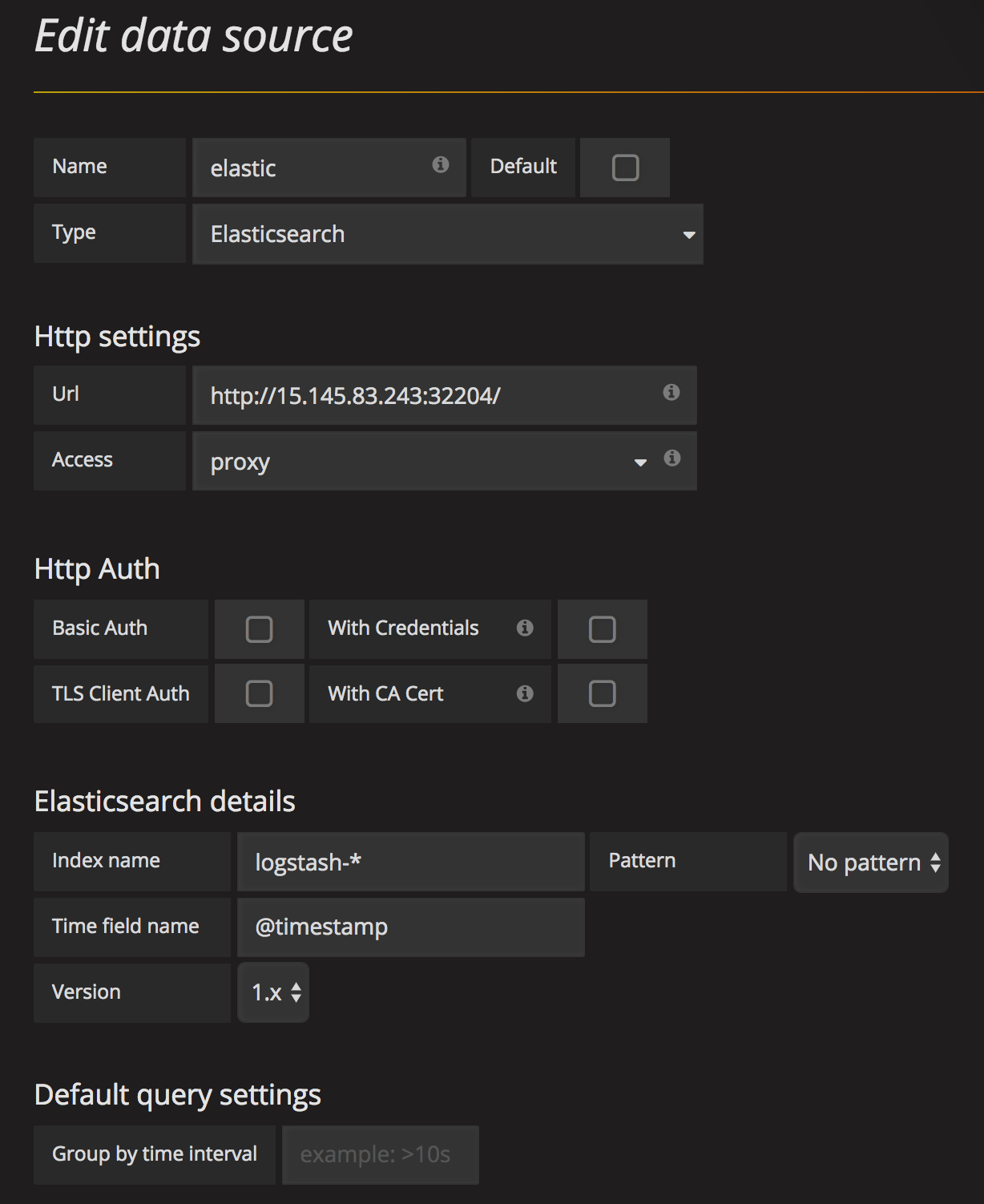Image resolution: width=984 pixels, height=1204 pixels.
Task: Click the With CA Cert info icon
Action: point(525,693)
